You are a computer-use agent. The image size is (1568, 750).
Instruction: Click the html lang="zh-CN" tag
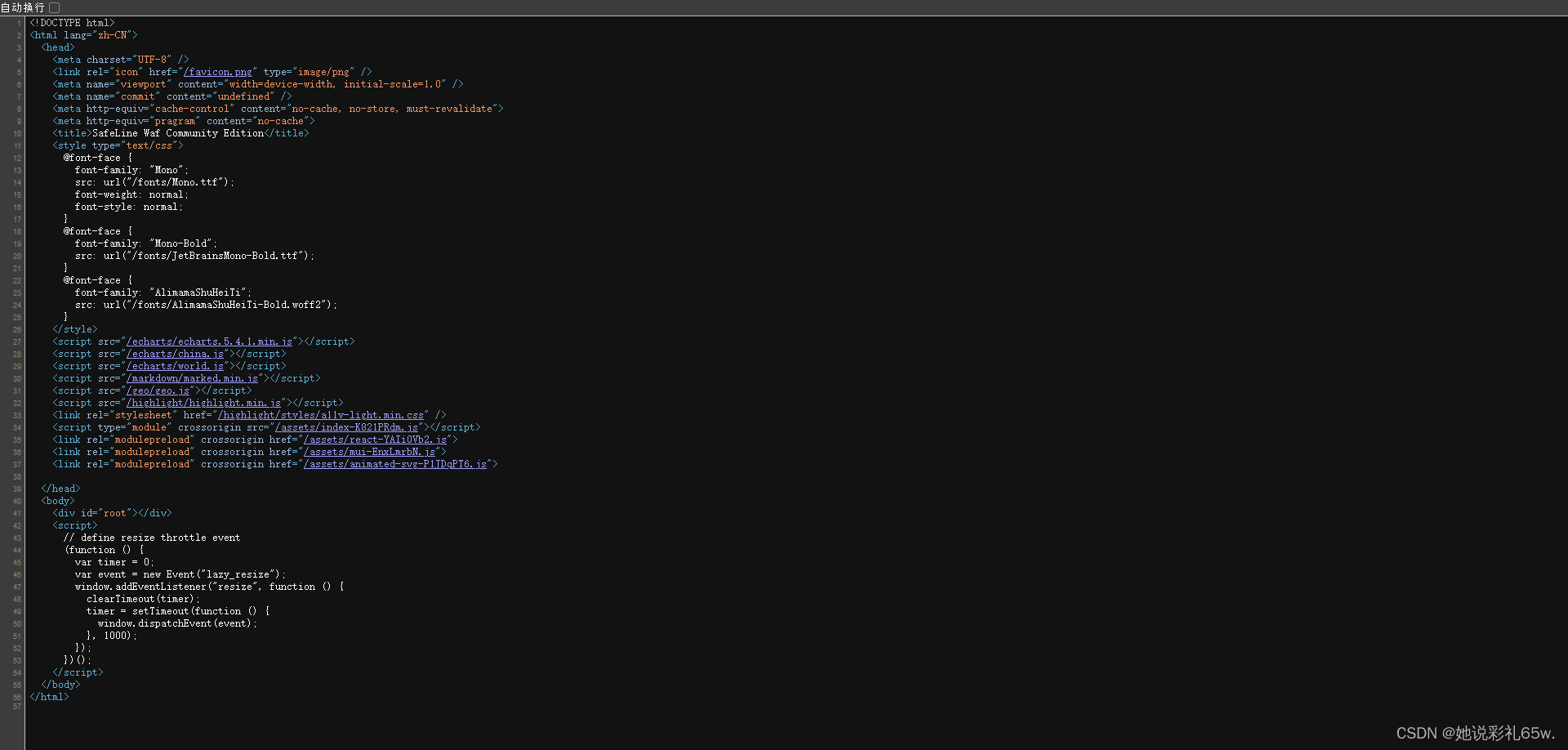pyautogui.click(x=83, y=35)
